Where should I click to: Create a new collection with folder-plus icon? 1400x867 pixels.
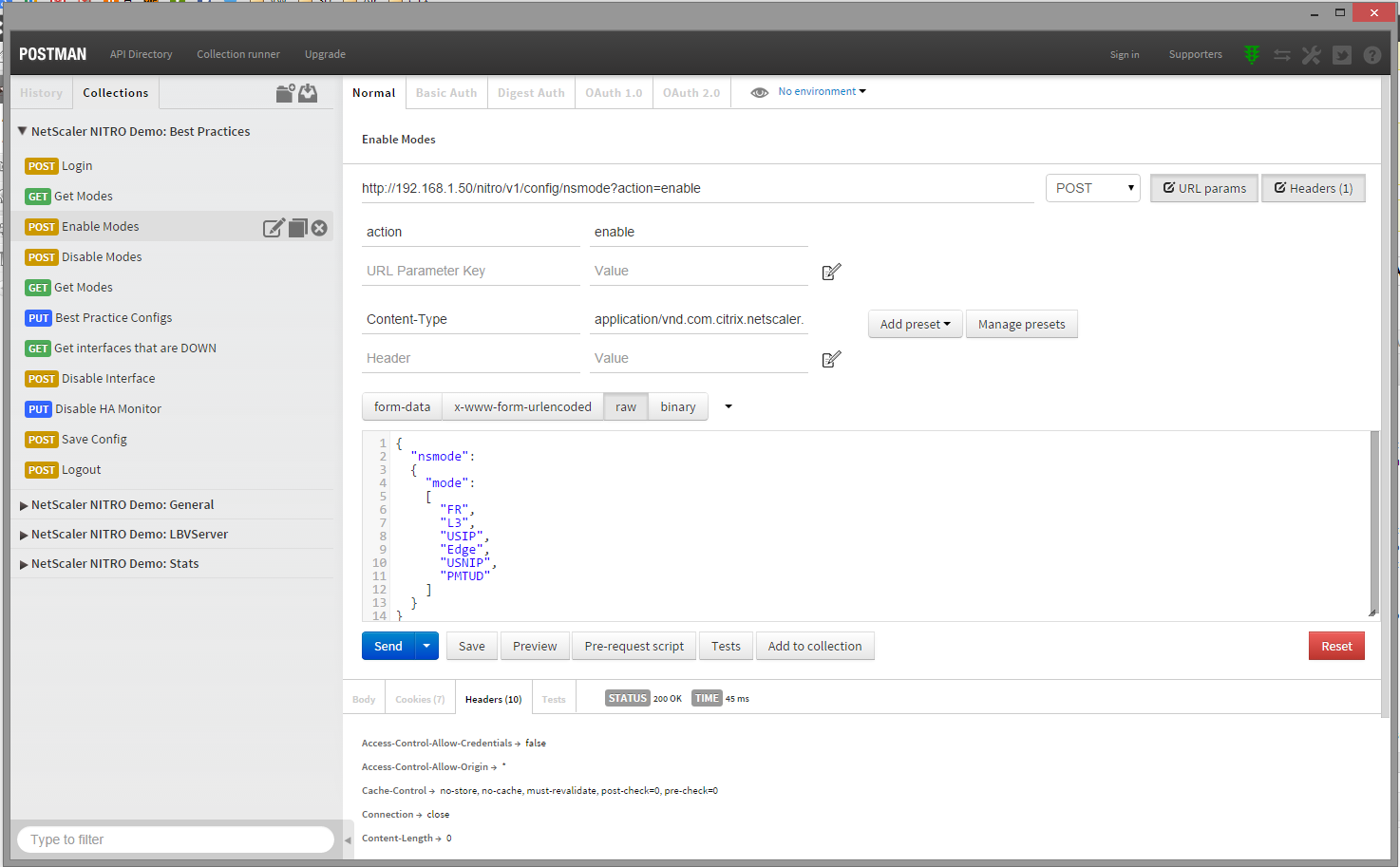[x=285, y=93]
